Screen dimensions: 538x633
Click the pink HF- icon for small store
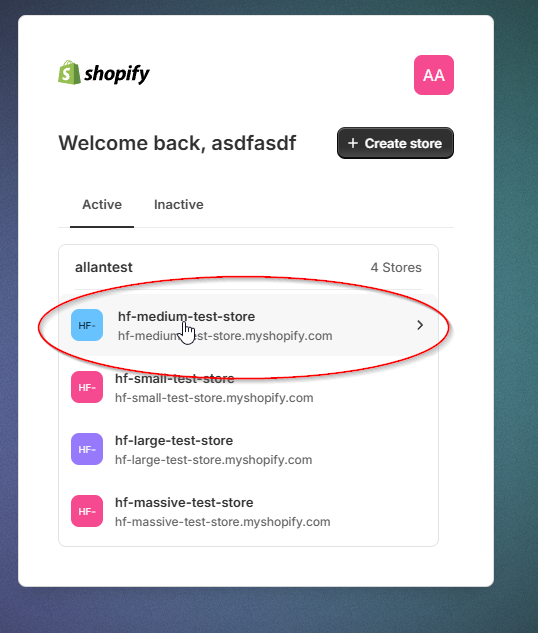pos(87,387)
